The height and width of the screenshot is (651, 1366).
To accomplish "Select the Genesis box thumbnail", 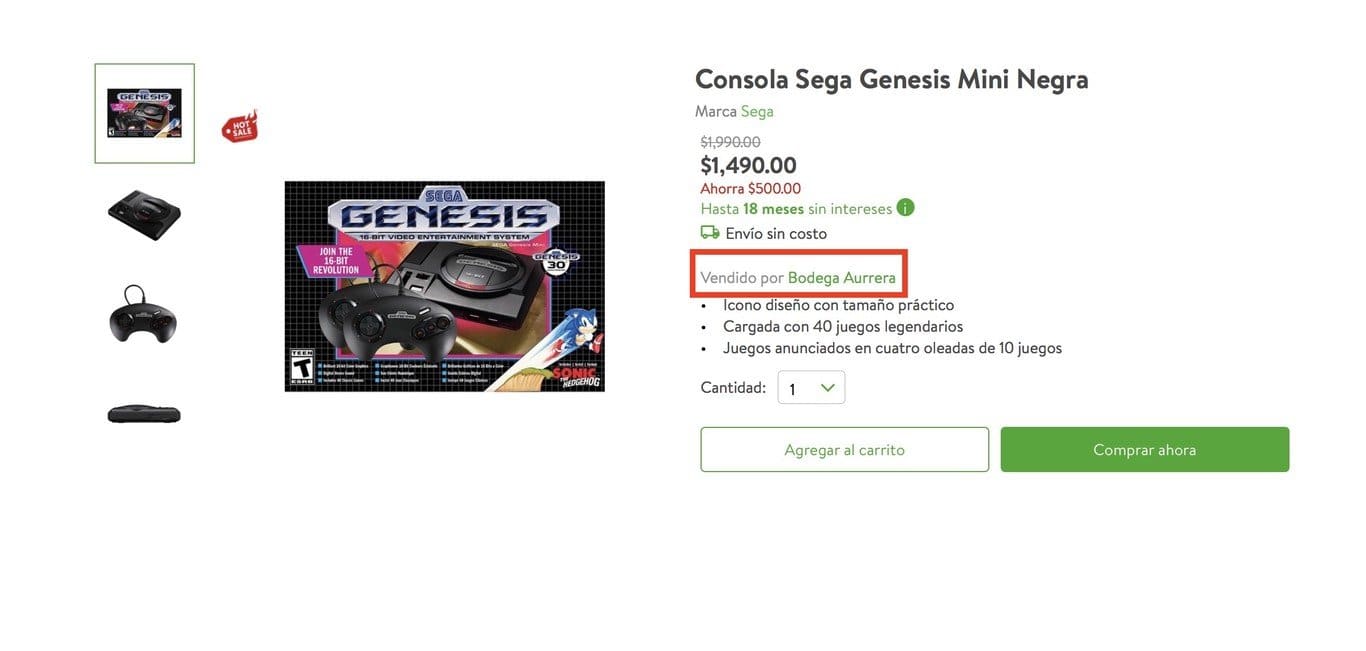I will 145,113.
